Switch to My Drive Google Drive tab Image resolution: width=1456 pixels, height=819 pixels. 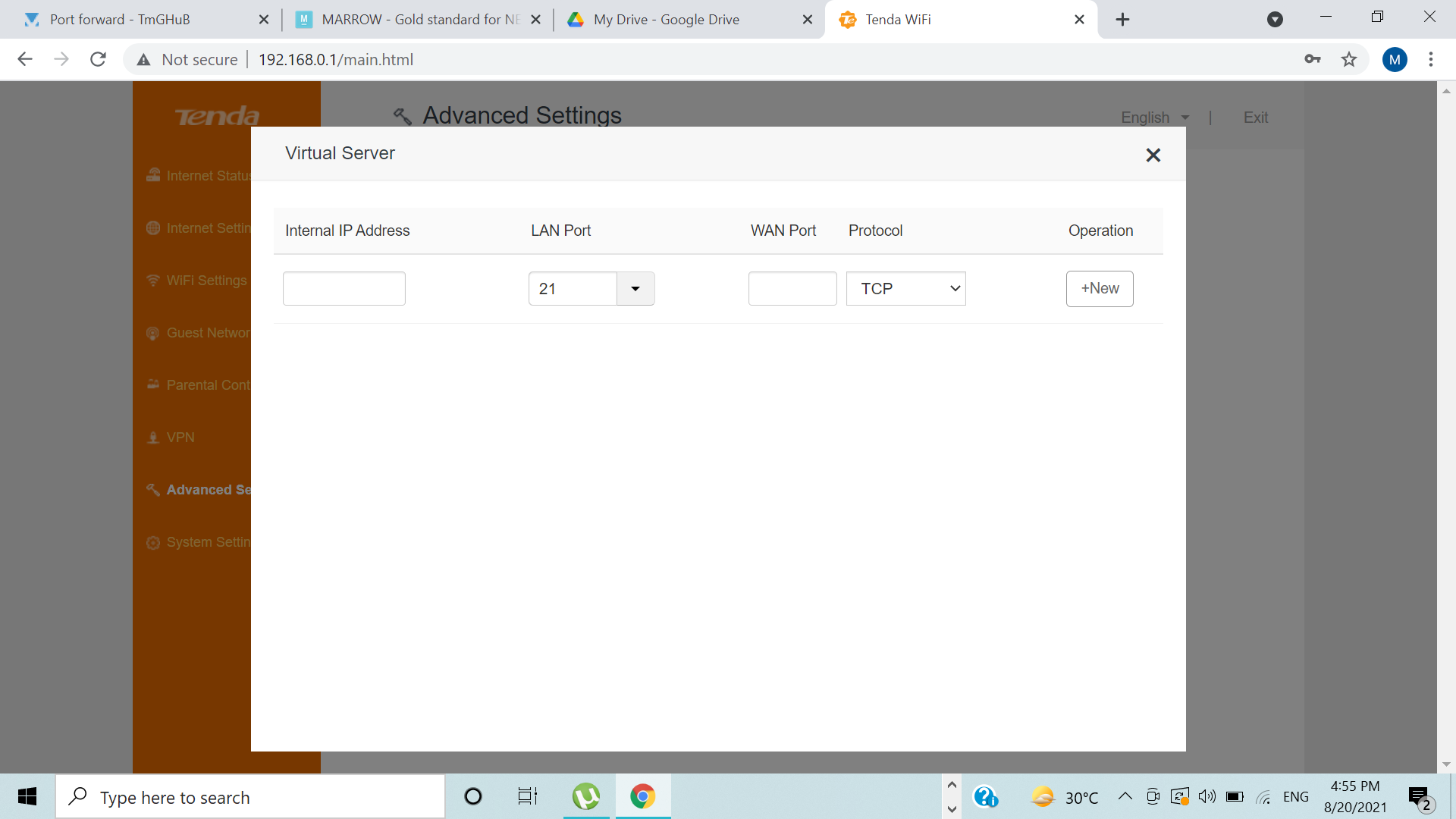click(667, 20)
